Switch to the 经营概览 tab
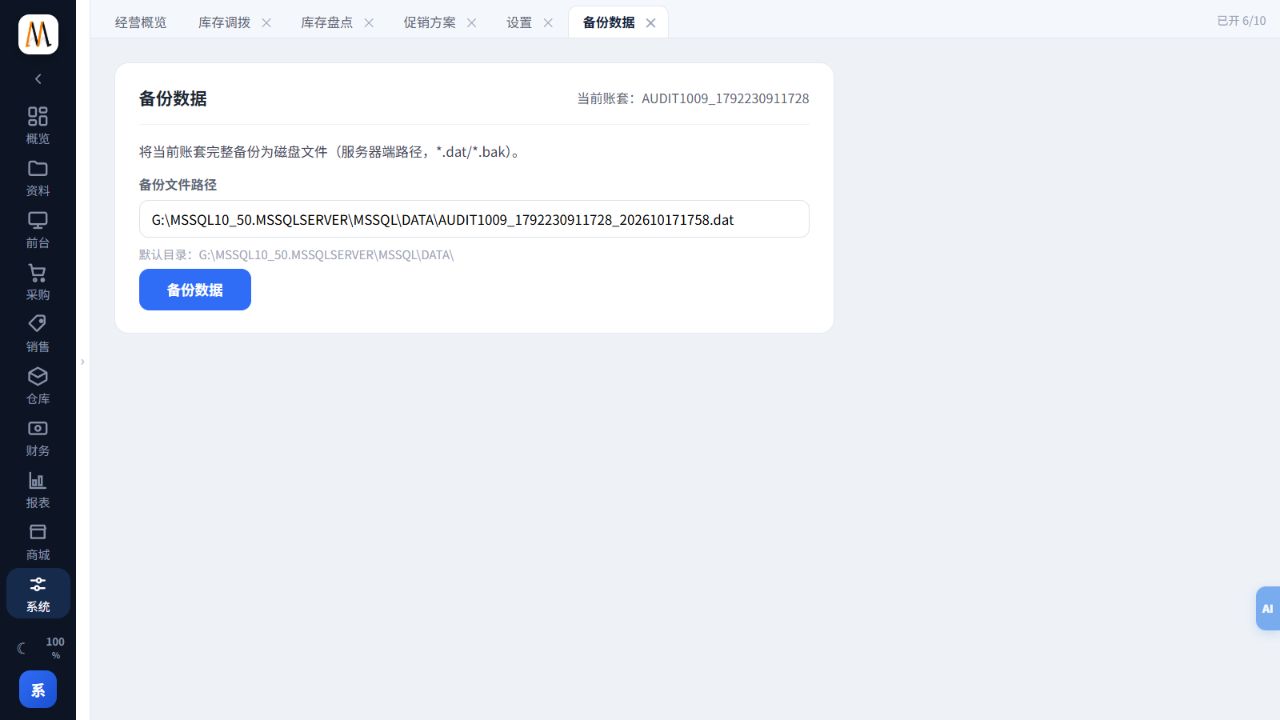The height and width of the screenshot is (720, 1280). pyautogui.click(x=141, y=22)
